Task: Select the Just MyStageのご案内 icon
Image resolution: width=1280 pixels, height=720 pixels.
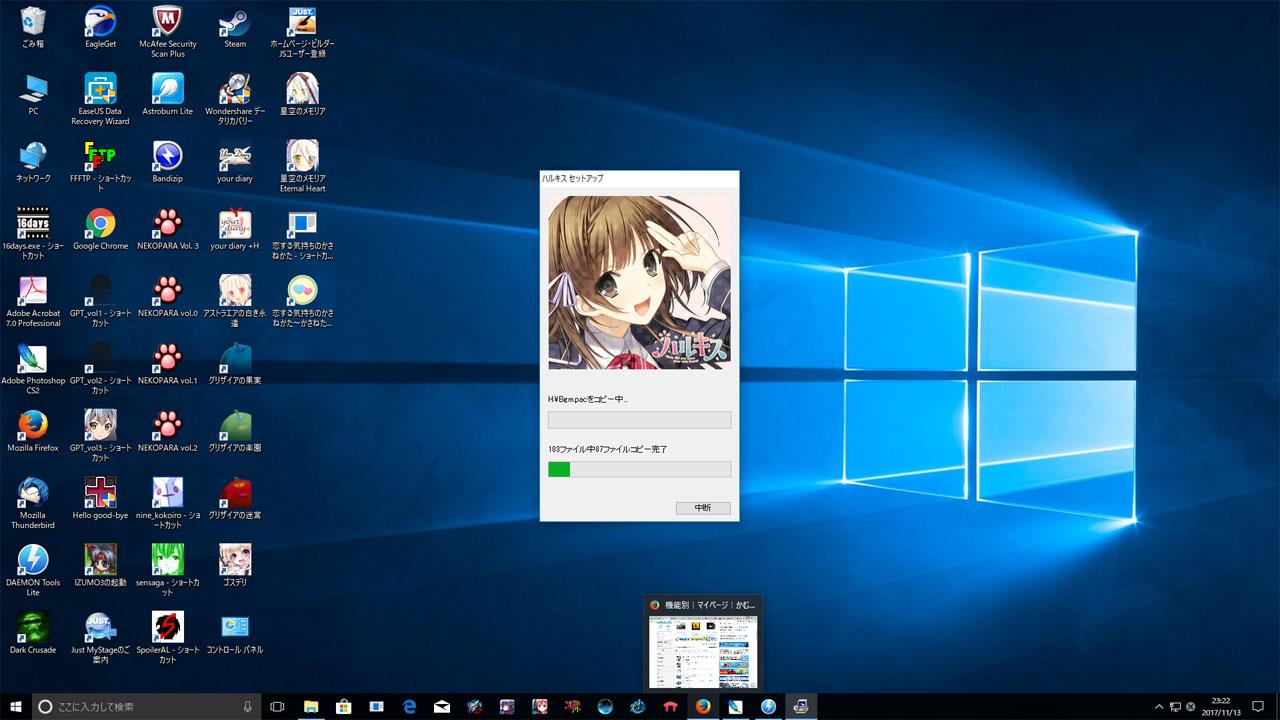Action: coord(100,636)
